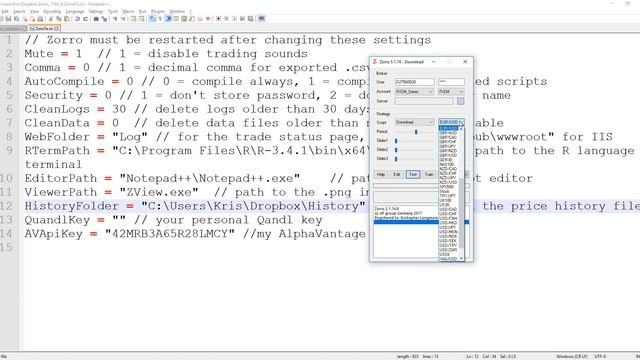Click the Slider2 handle in Zorro
The image size is (640, 360).
click(x=396, y=150)
